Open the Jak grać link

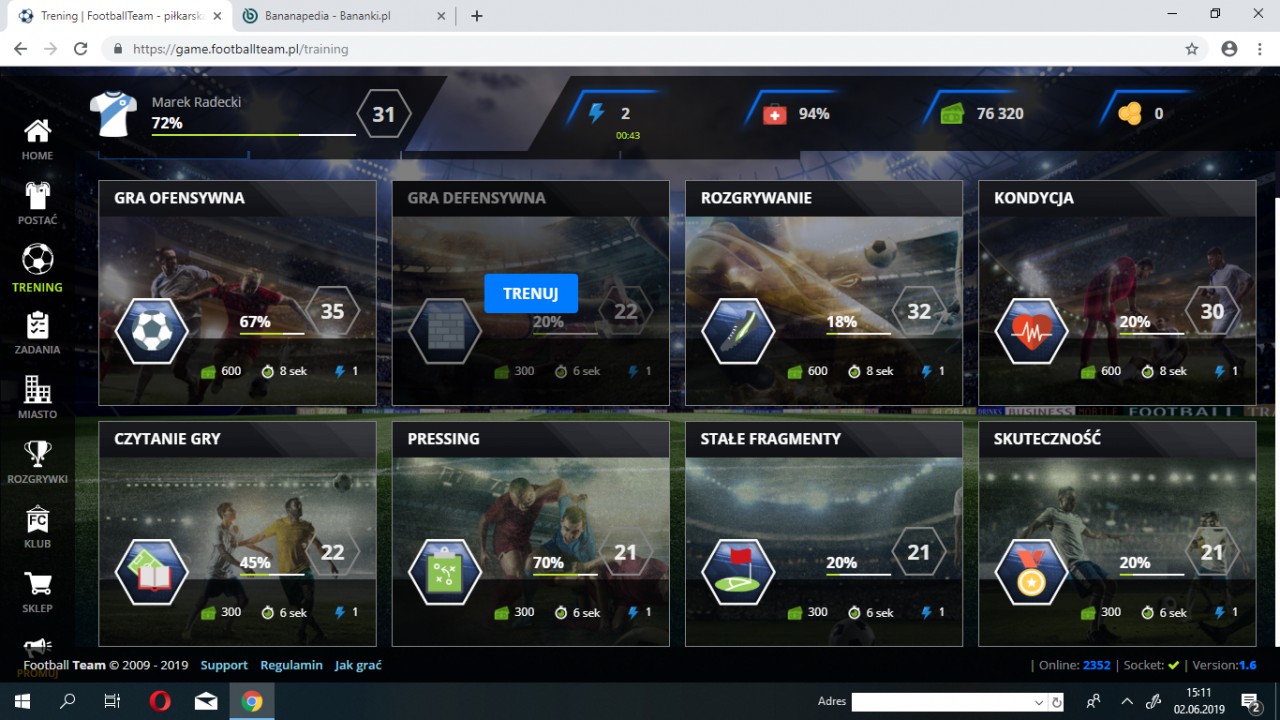(358, 665)
